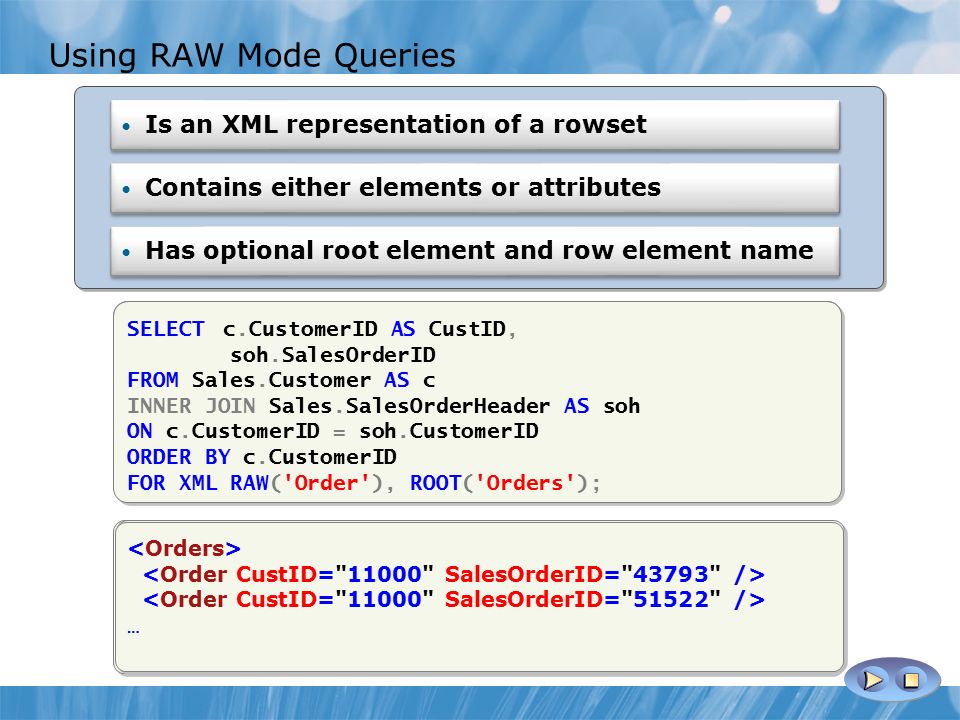Click 'Has optional root element and row element name' bullet
Image resolution: width=960 pixels, height=720 pixels.
474,250
